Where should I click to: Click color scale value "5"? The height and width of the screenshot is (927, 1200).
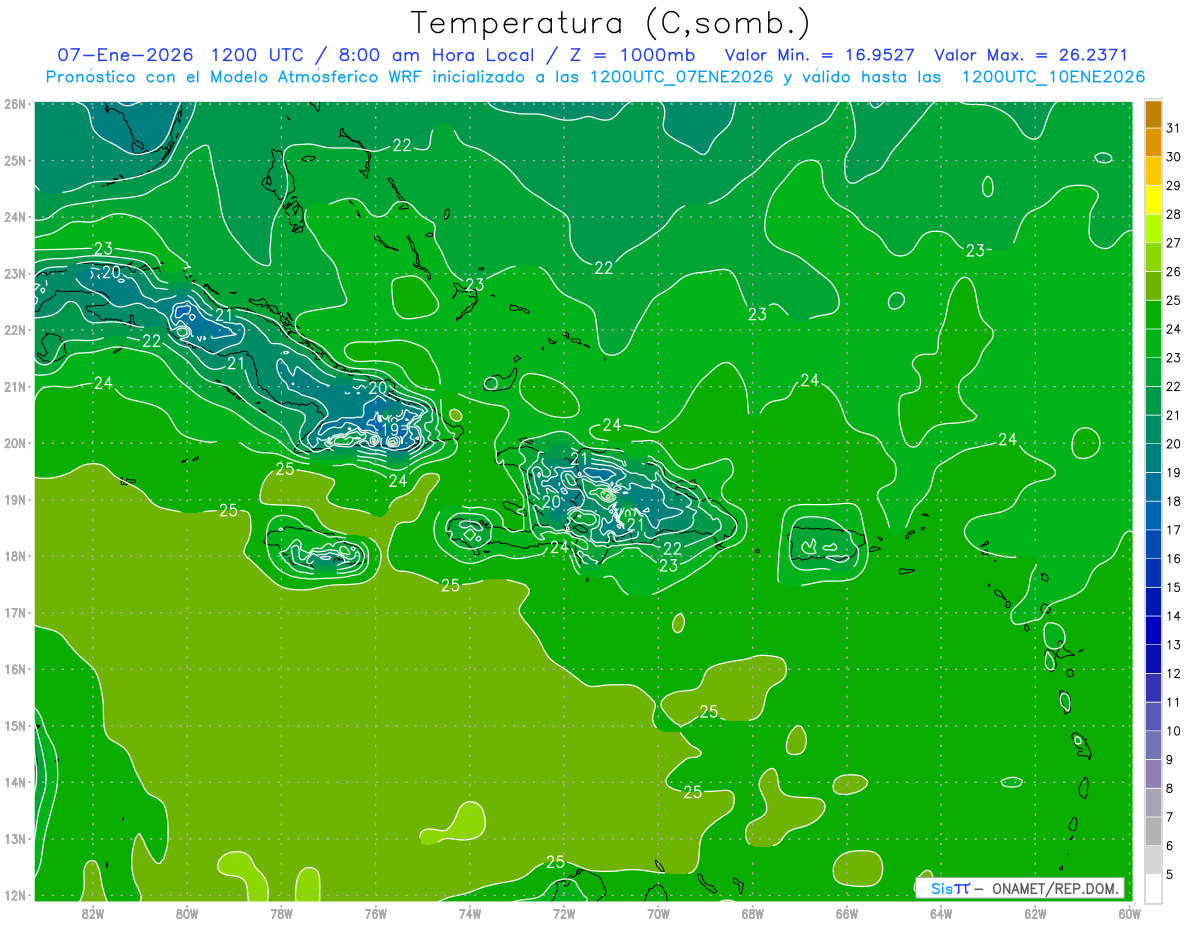(x=1170, y=874)
